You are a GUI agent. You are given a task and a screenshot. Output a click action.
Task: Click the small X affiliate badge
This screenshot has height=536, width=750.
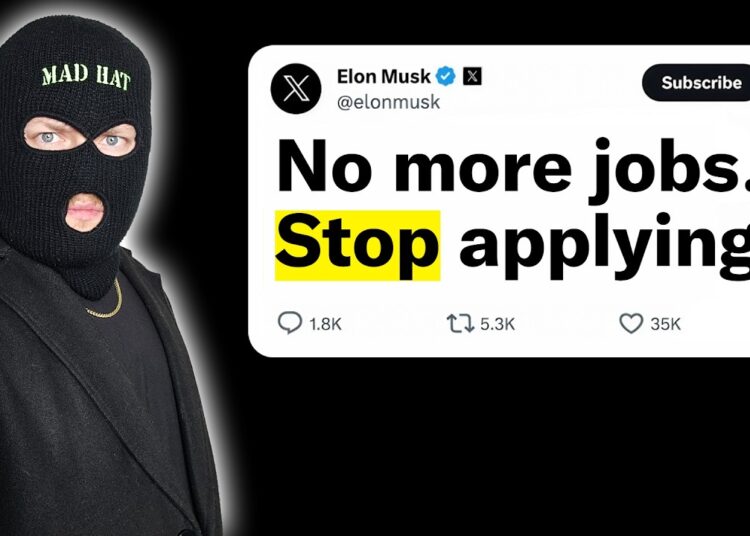[x=472, y=76]
